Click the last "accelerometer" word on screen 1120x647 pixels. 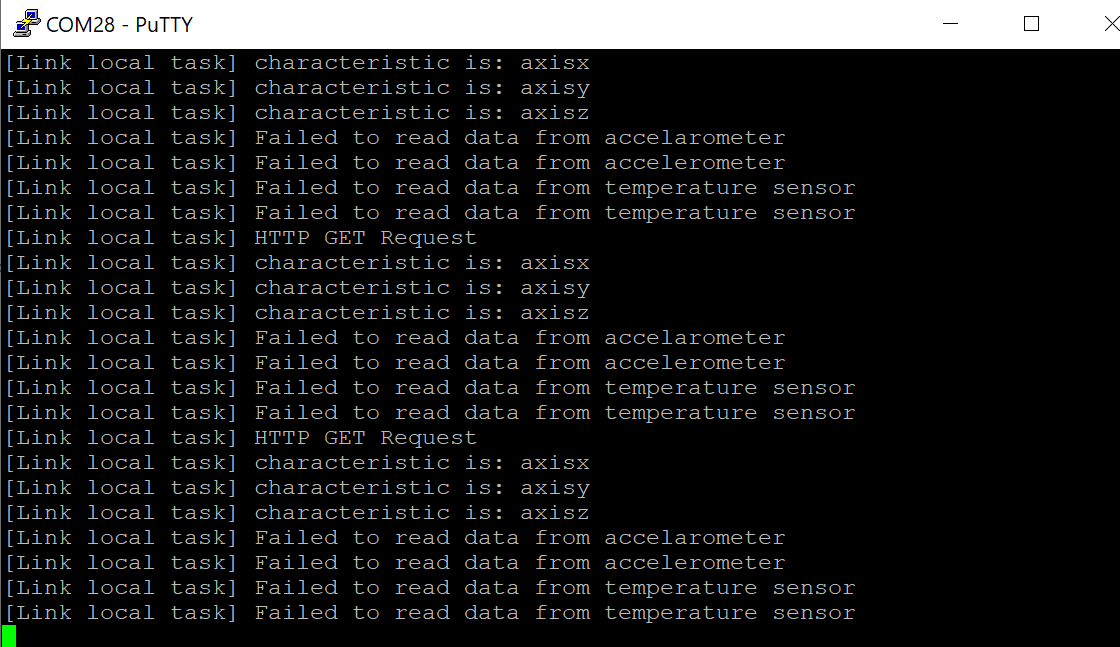(694, 563)
